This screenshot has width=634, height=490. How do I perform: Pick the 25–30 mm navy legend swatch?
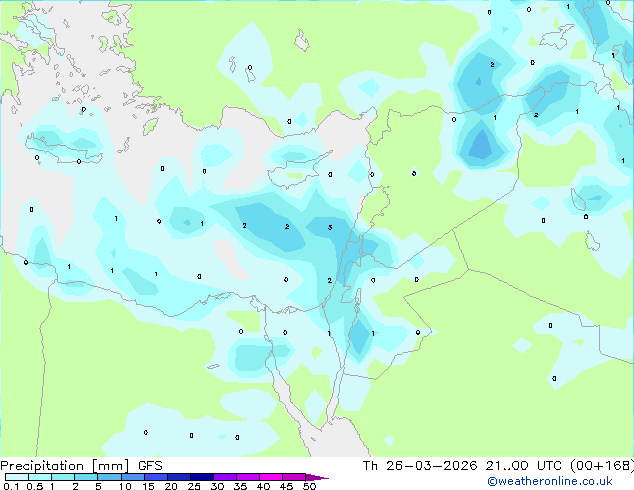(x=202, y=477)
